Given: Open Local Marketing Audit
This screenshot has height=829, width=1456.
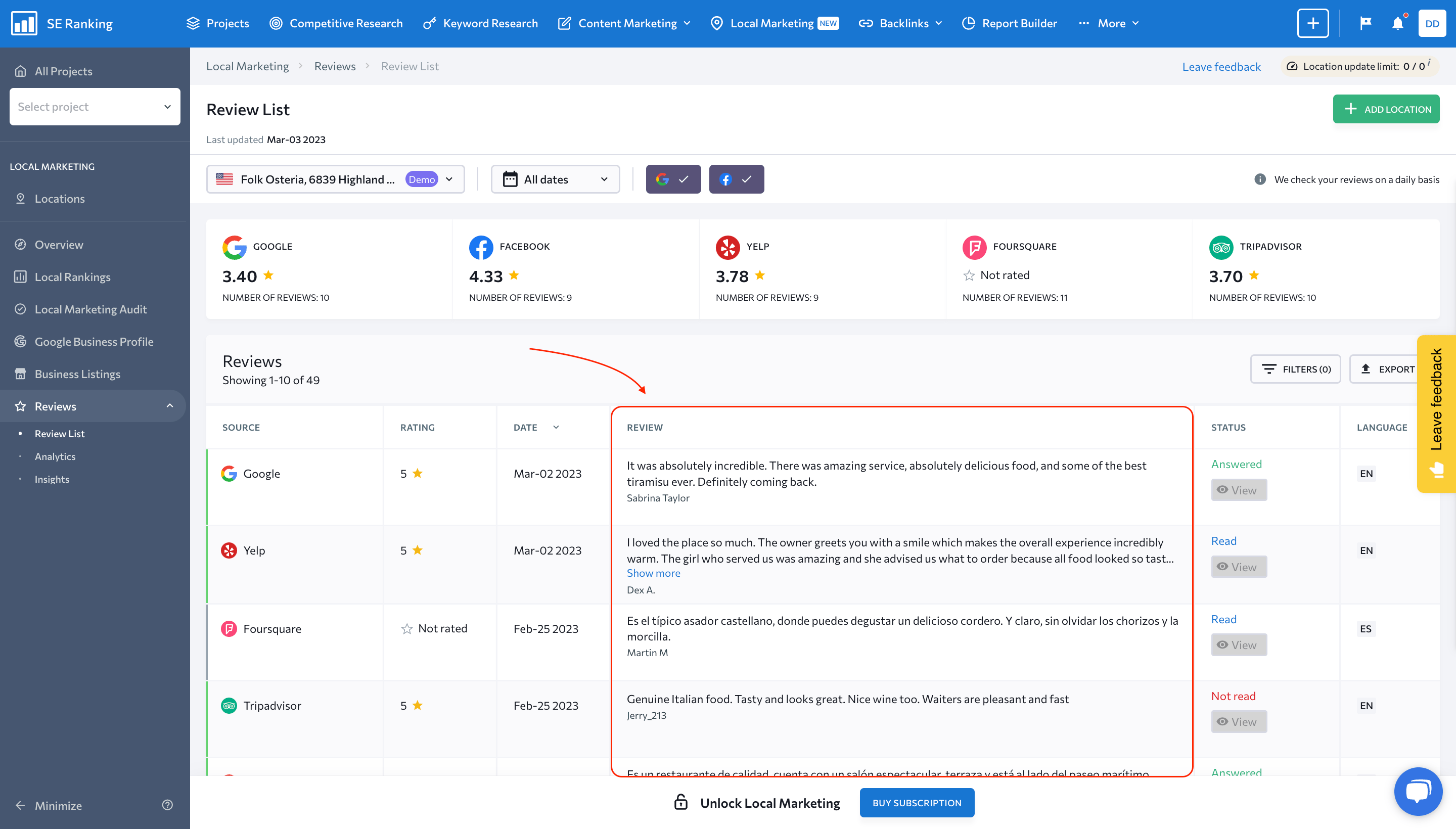Looking at the screenshot, I should pyautogui.click(x=90, y=310).
